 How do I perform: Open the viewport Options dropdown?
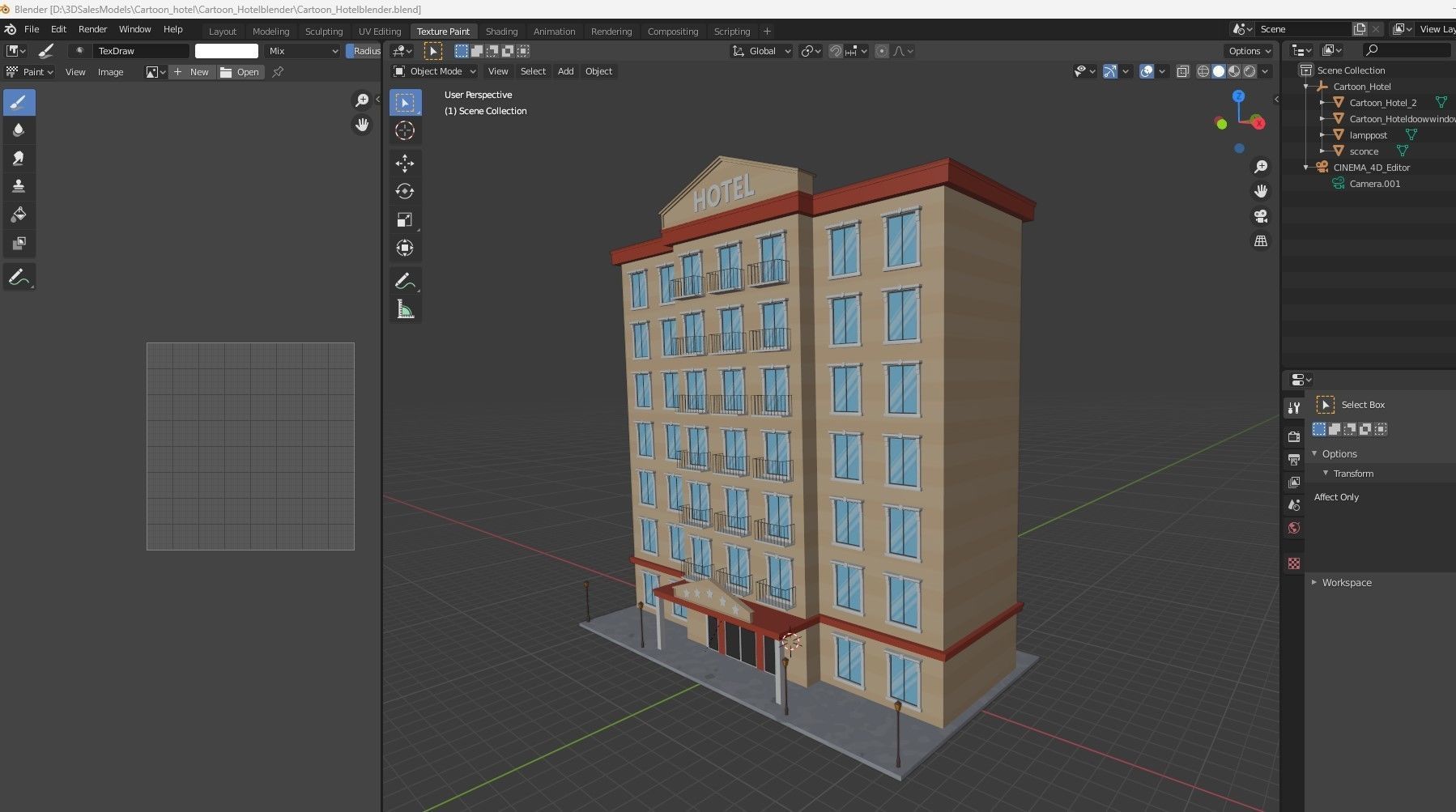[x=1249, y=51]
